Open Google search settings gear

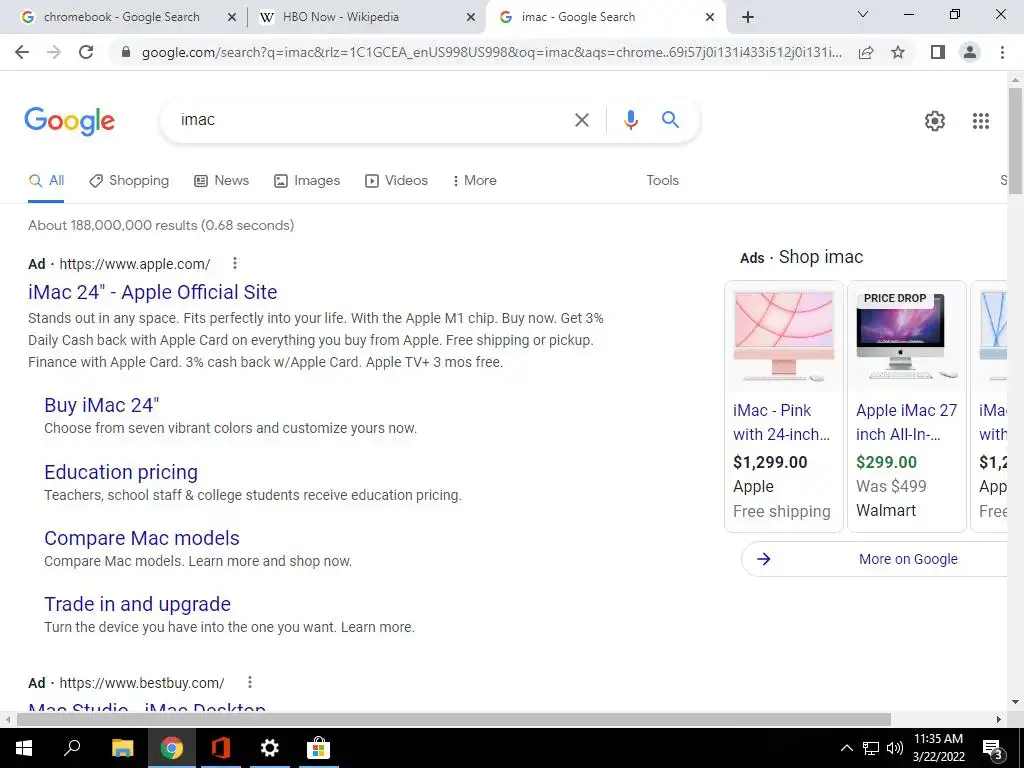click(935, 121)
